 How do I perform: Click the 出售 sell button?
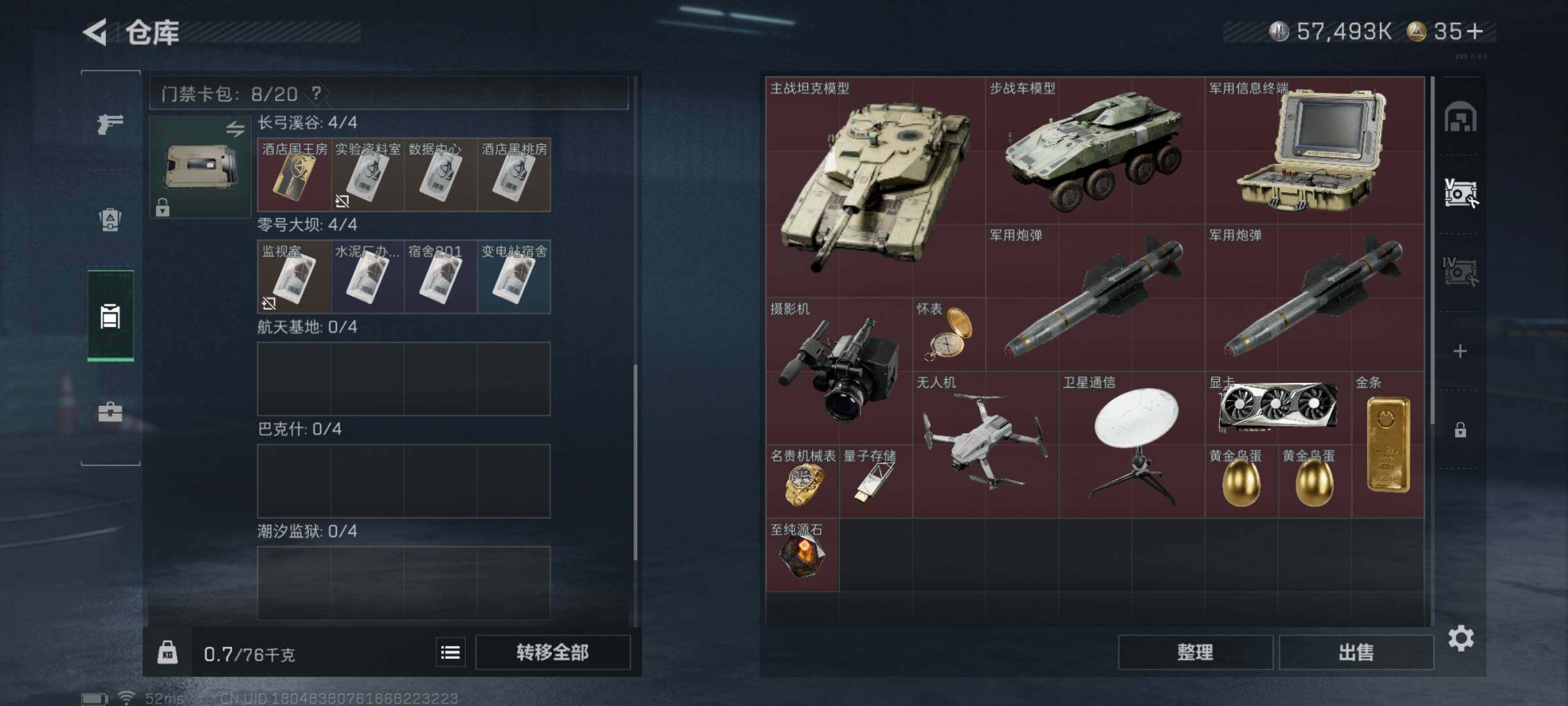tap(1356, 652)
